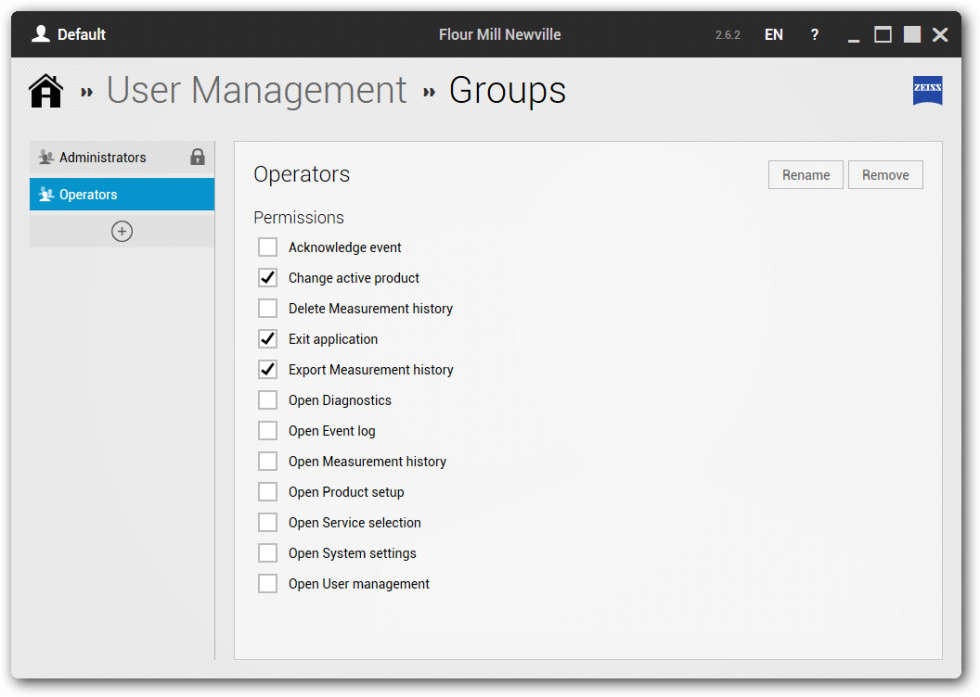Image resolution: width=980 pixels, height=697 pixels.
Task: Click the Default user profile icon
Action: coord(41,34)
